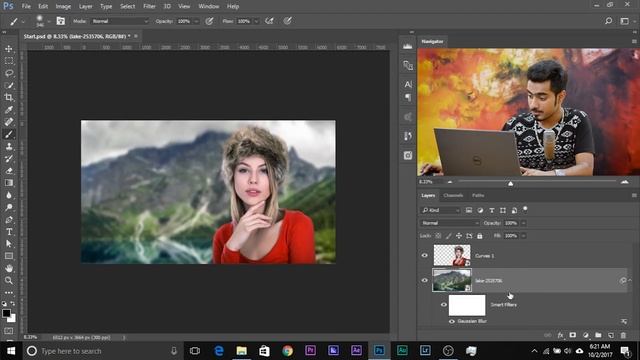
Task: Open the brush settings panel icon in options bar
Action: [60, 21]
